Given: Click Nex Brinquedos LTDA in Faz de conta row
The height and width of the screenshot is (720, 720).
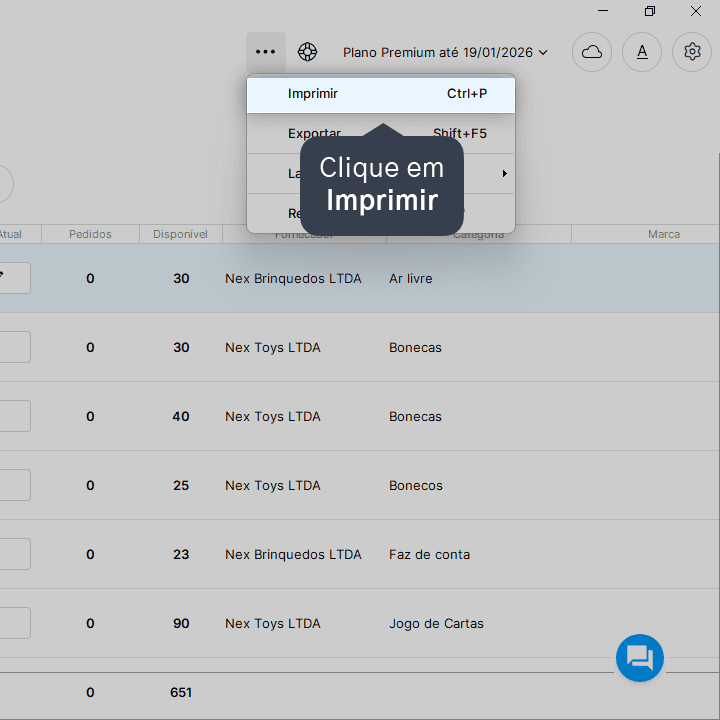Looking at the screenshot, I should (293, 554).
